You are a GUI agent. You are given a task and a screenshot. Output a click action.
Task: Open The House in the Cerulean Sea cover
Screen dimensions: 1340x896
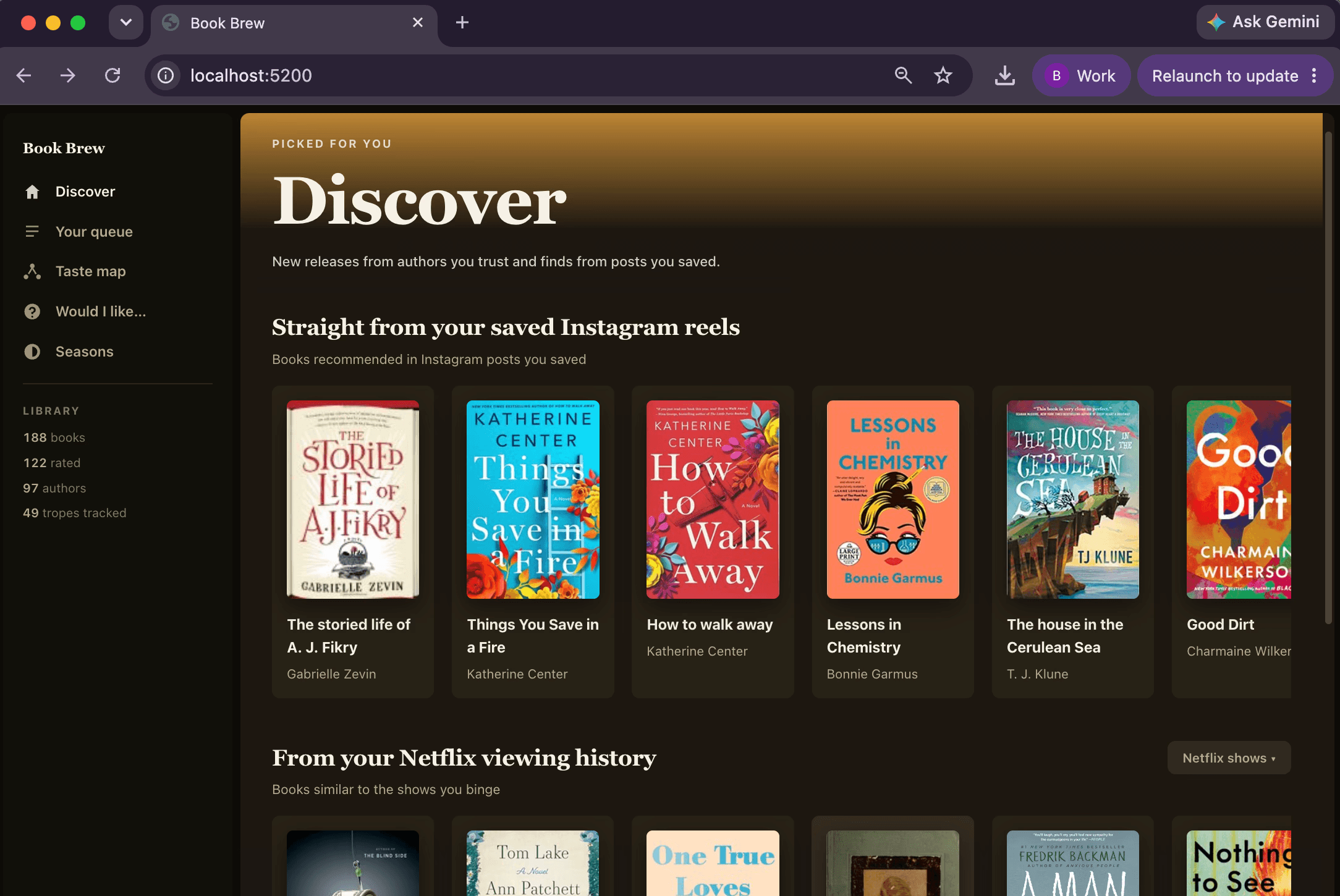(1073, 499)
